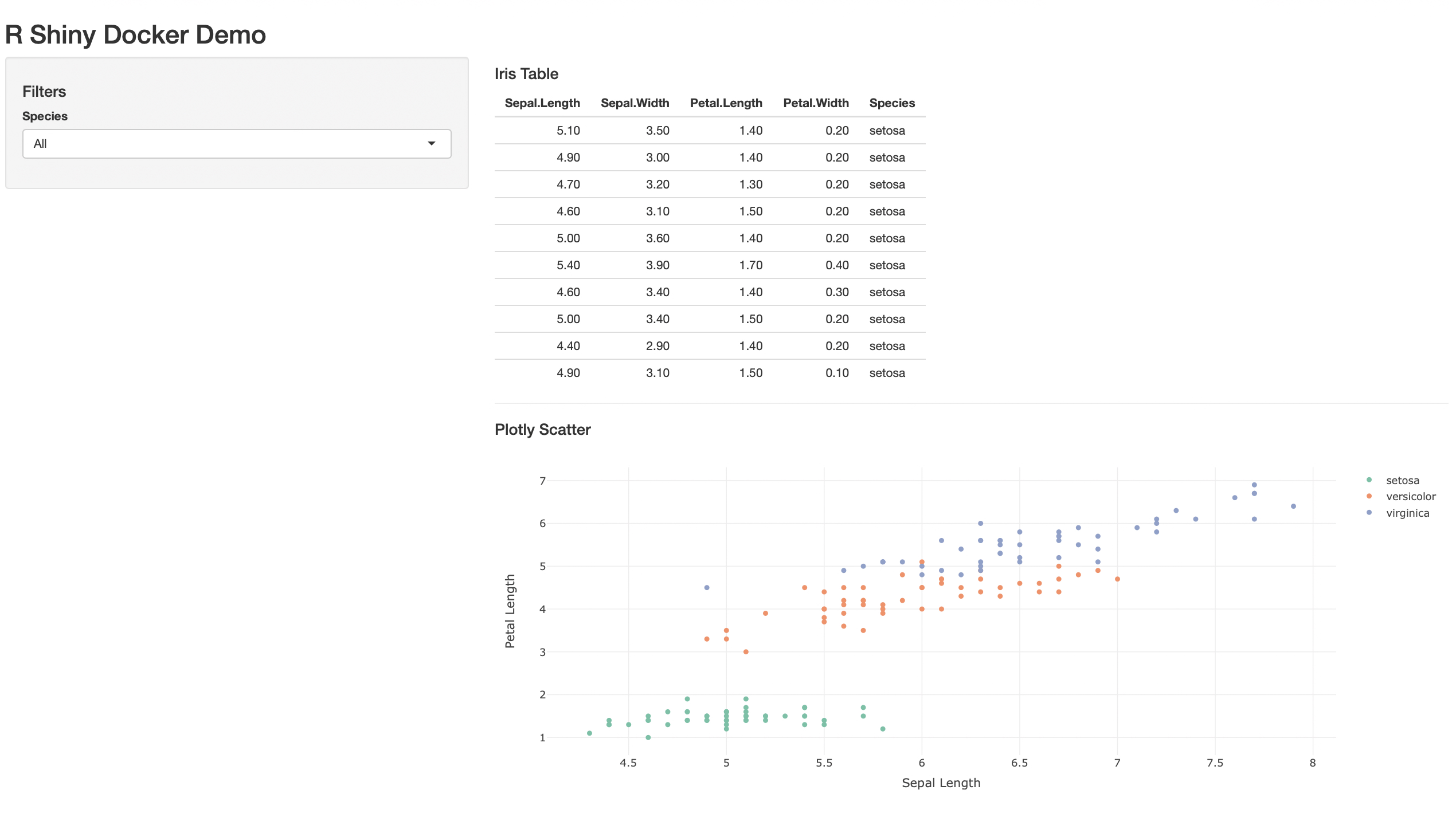The image size is (1456, 825).
Task: Click the Petal Length y-axis title
Action: tap(510, 611)
